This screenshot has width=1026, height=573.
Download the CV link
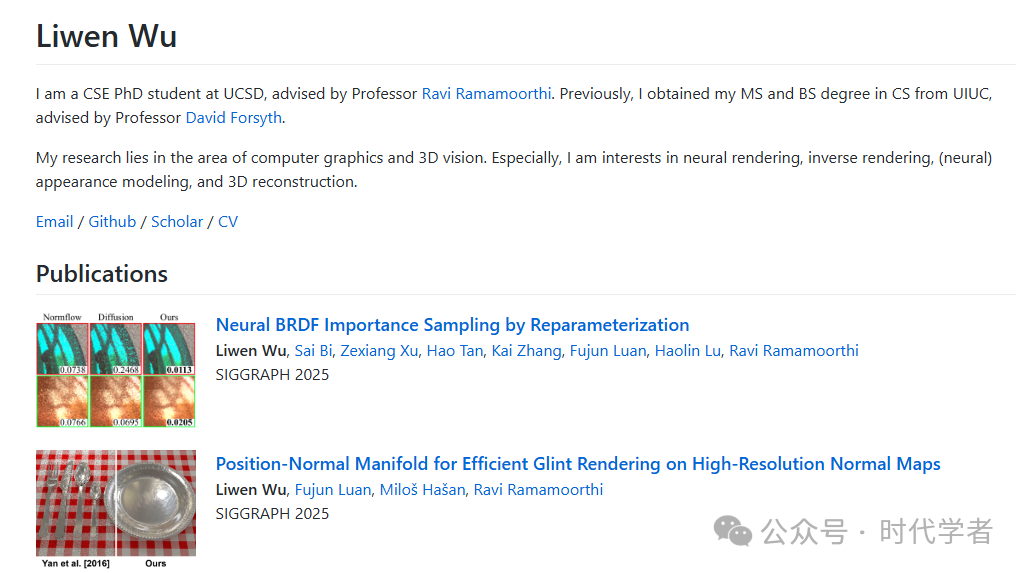coord(228,222)
